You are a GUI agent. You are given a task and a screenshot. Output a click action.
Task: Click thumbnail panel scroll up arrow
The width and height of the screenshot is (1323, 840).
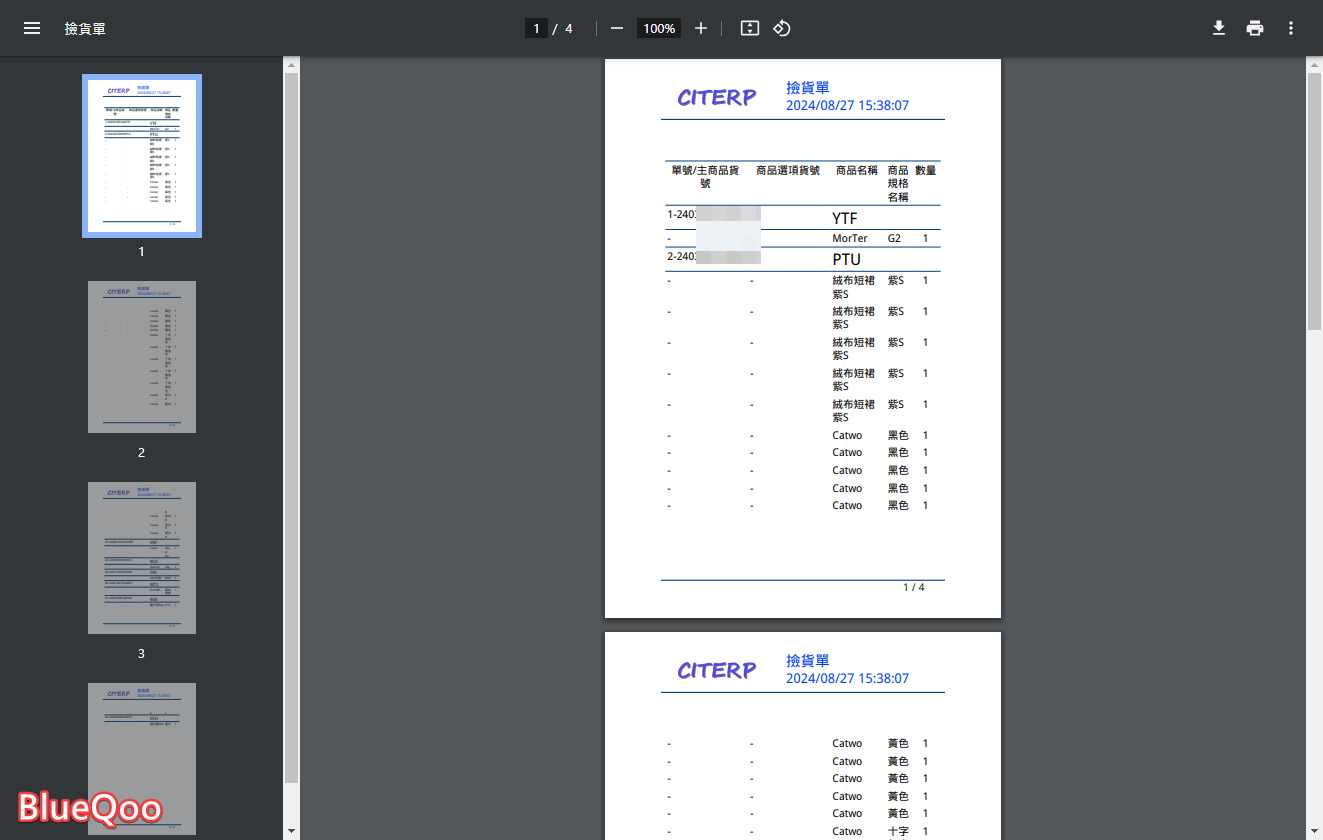click(291, 66)
